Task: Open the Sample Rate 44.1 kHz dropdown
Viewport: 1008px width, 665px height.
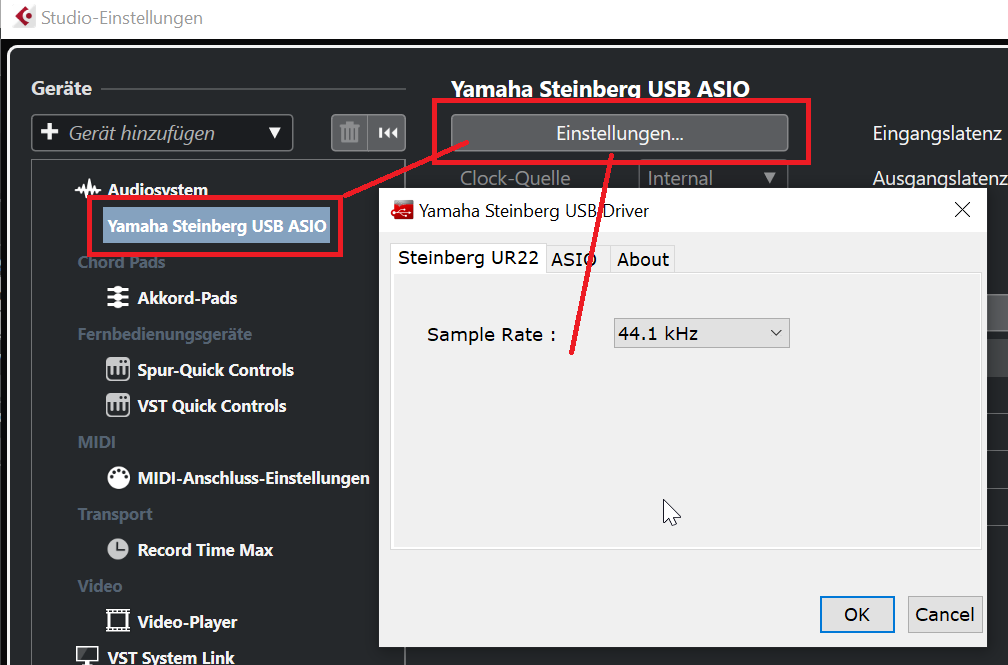Action: 701,333
